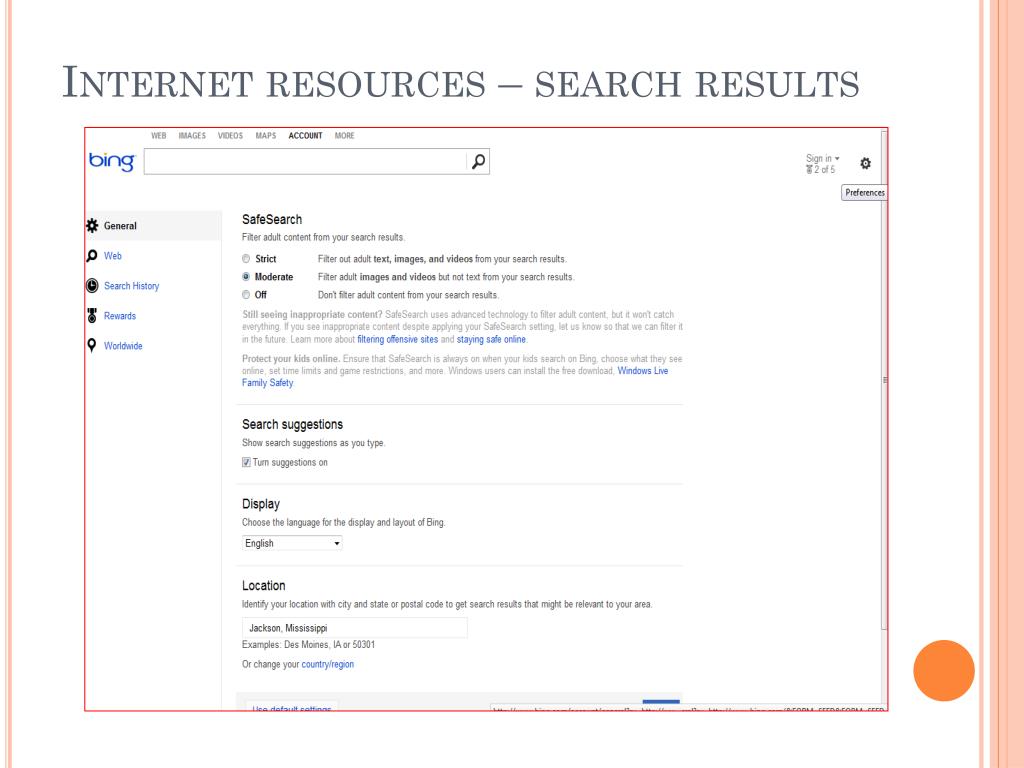Open Search History in the sidebar
The width and height of the screenshot is (1024, 768).
point(131,286)
